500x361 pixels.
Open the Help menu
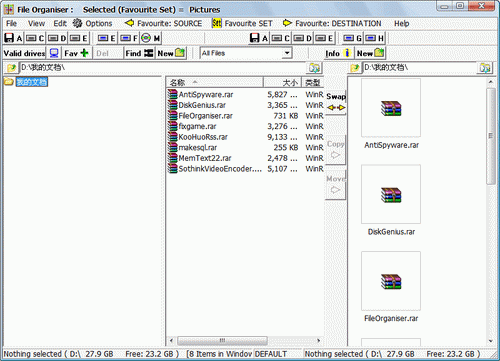click(x=402, y=24)
